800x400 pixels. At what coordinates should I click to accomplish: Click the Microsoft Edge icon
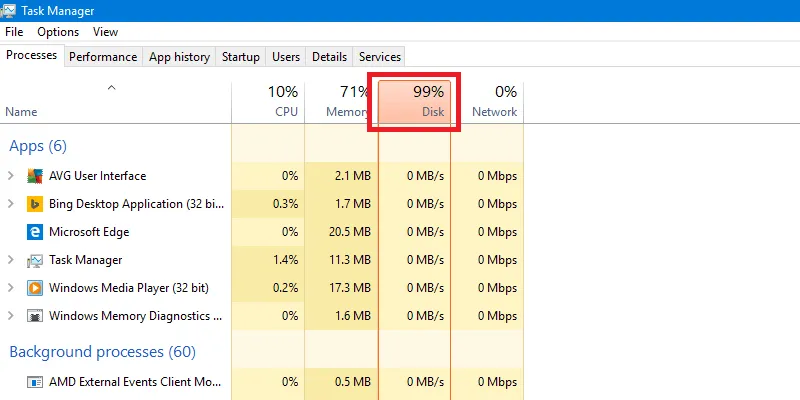[x=35, y=232]
